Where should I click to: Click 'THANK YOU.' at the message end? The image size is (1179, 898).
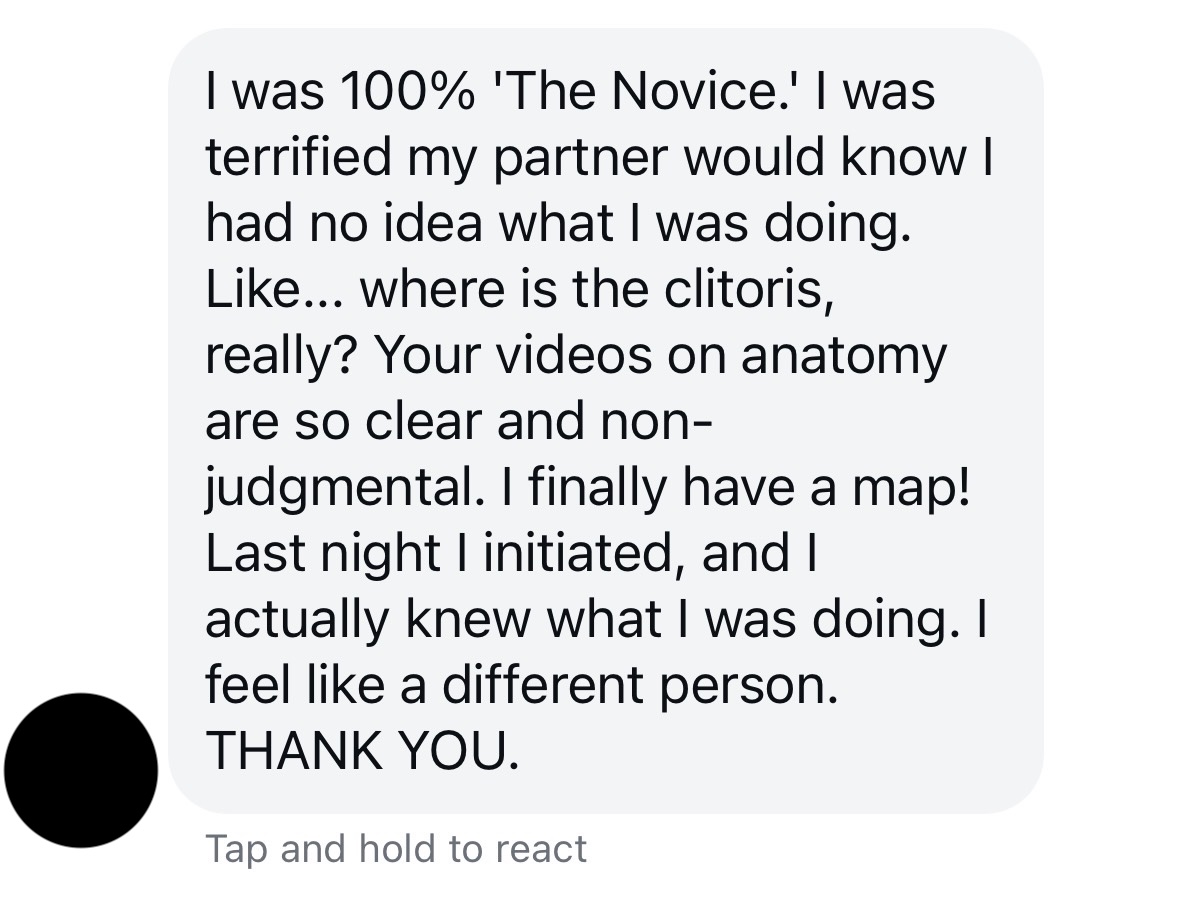point(364,750)
